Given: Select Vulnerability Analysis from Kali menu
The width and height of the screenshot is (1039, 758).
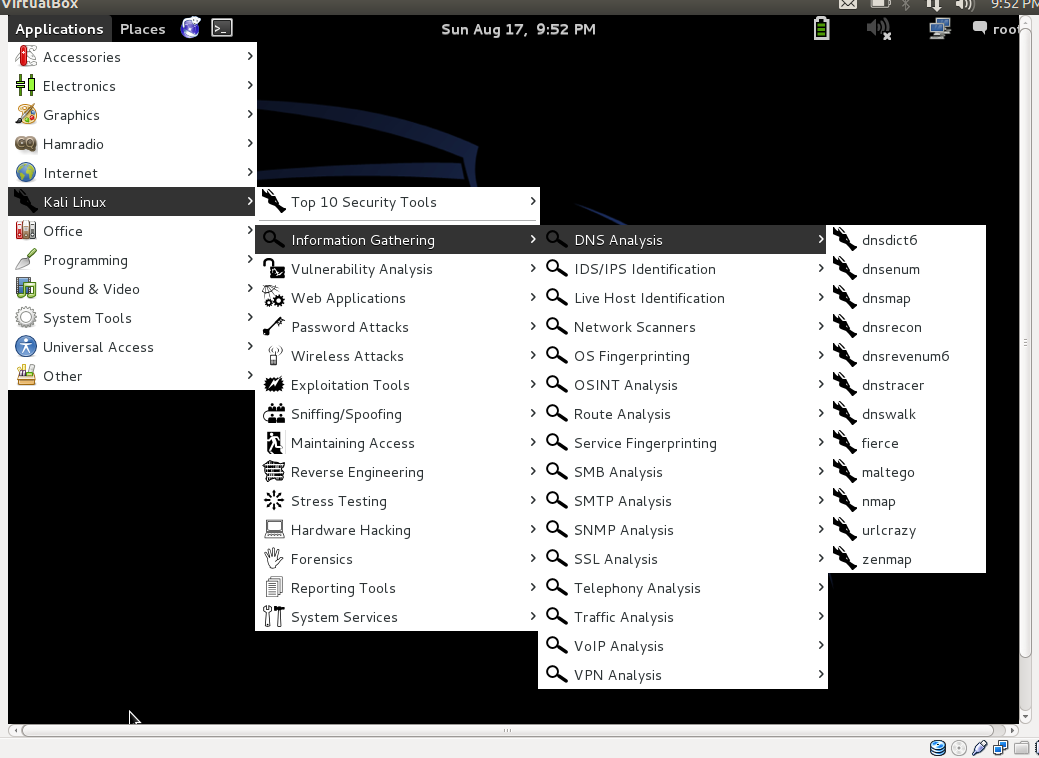Looking at the screenshot, I should (x=361, y=269).
